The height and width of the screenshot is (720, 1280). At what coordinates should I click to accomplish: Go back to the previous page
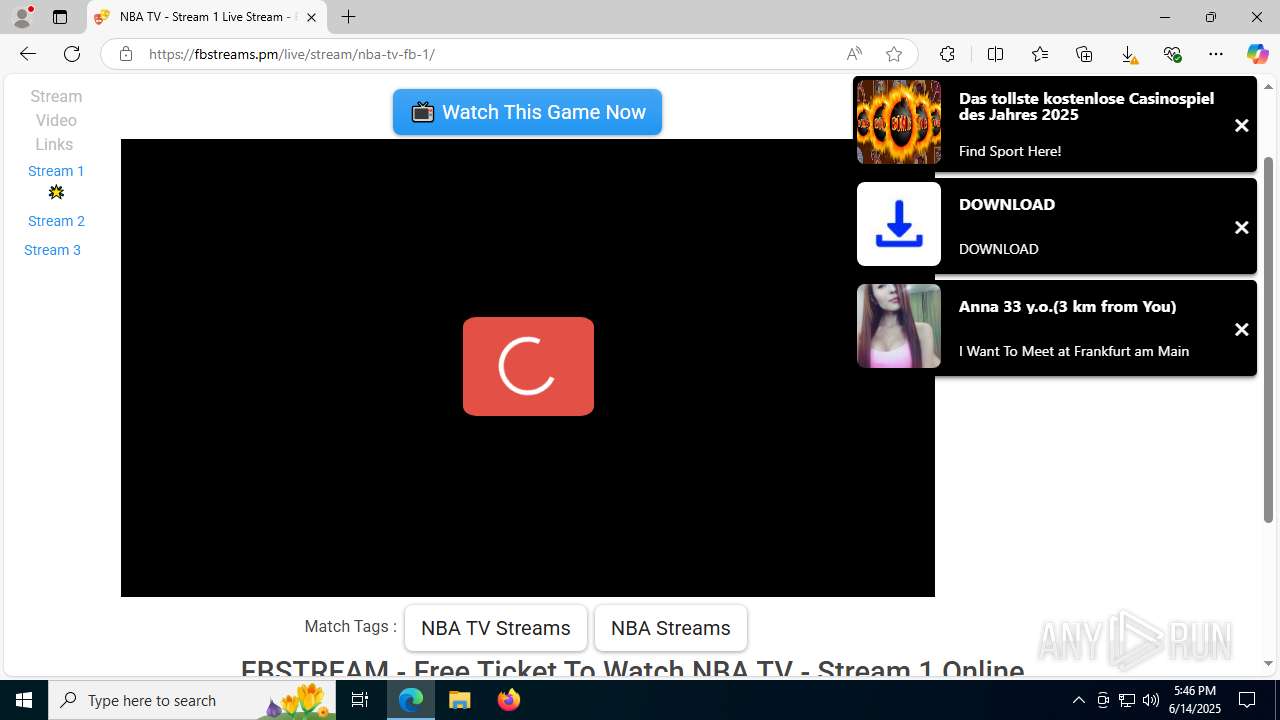(x=28, y=54)
